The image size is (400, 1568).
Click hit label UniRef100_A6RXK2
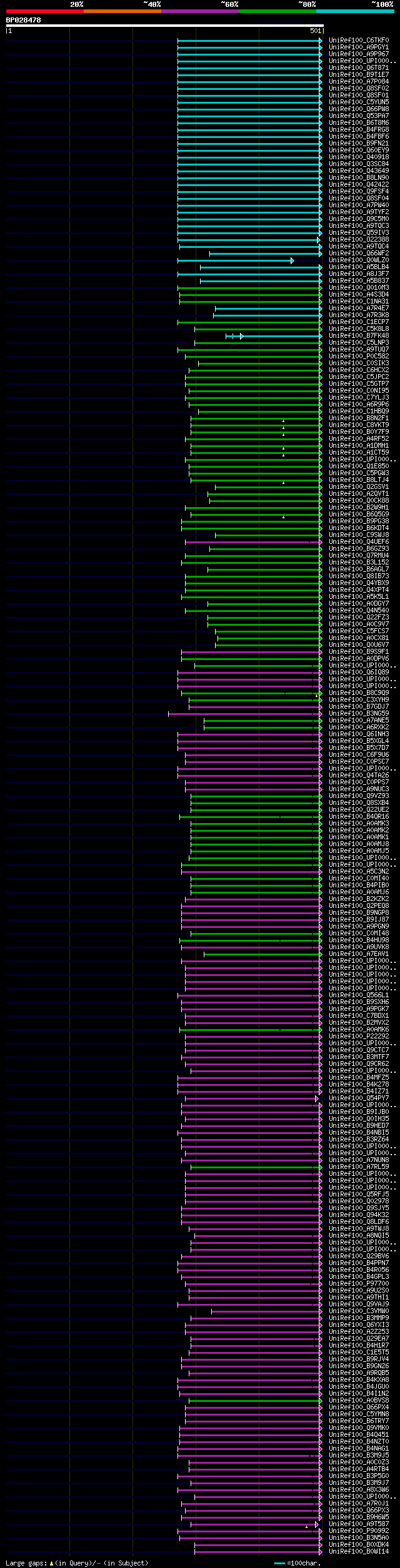(x=359, y=727)
